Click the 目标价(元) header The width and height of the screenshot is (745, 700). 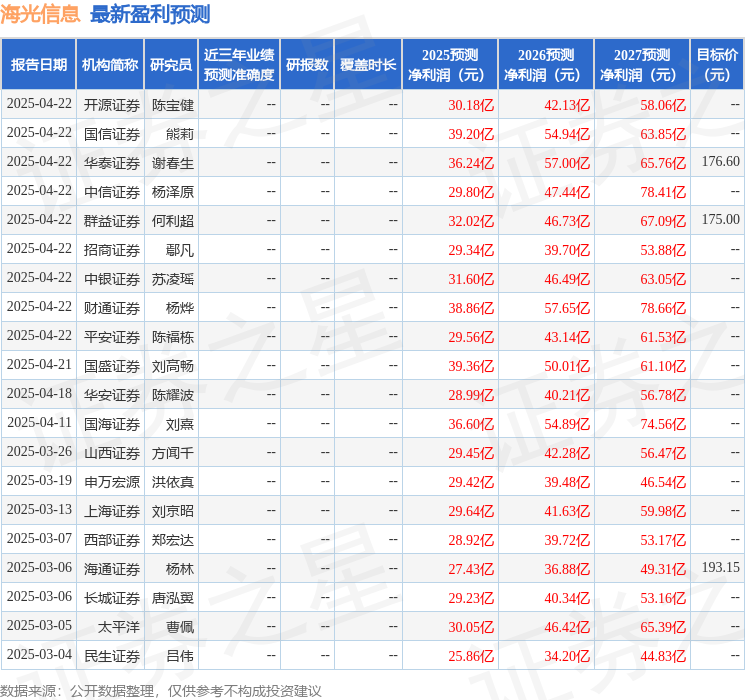(x=717, y=65)
